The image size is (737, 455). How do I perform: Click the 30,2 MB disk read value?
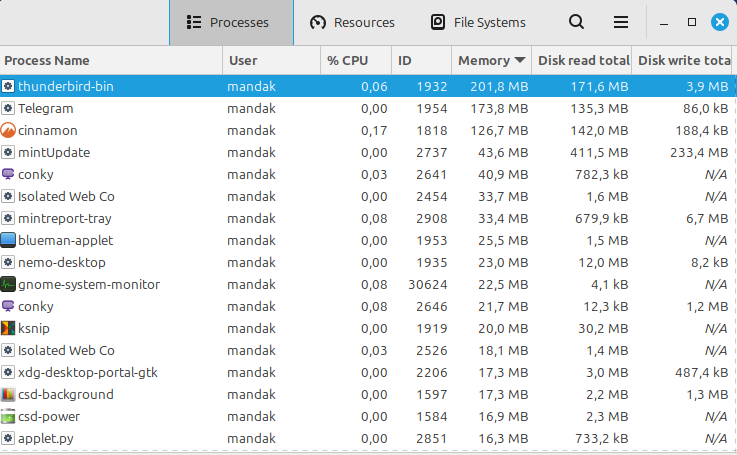pyautogui.click(x=603, y=329)
